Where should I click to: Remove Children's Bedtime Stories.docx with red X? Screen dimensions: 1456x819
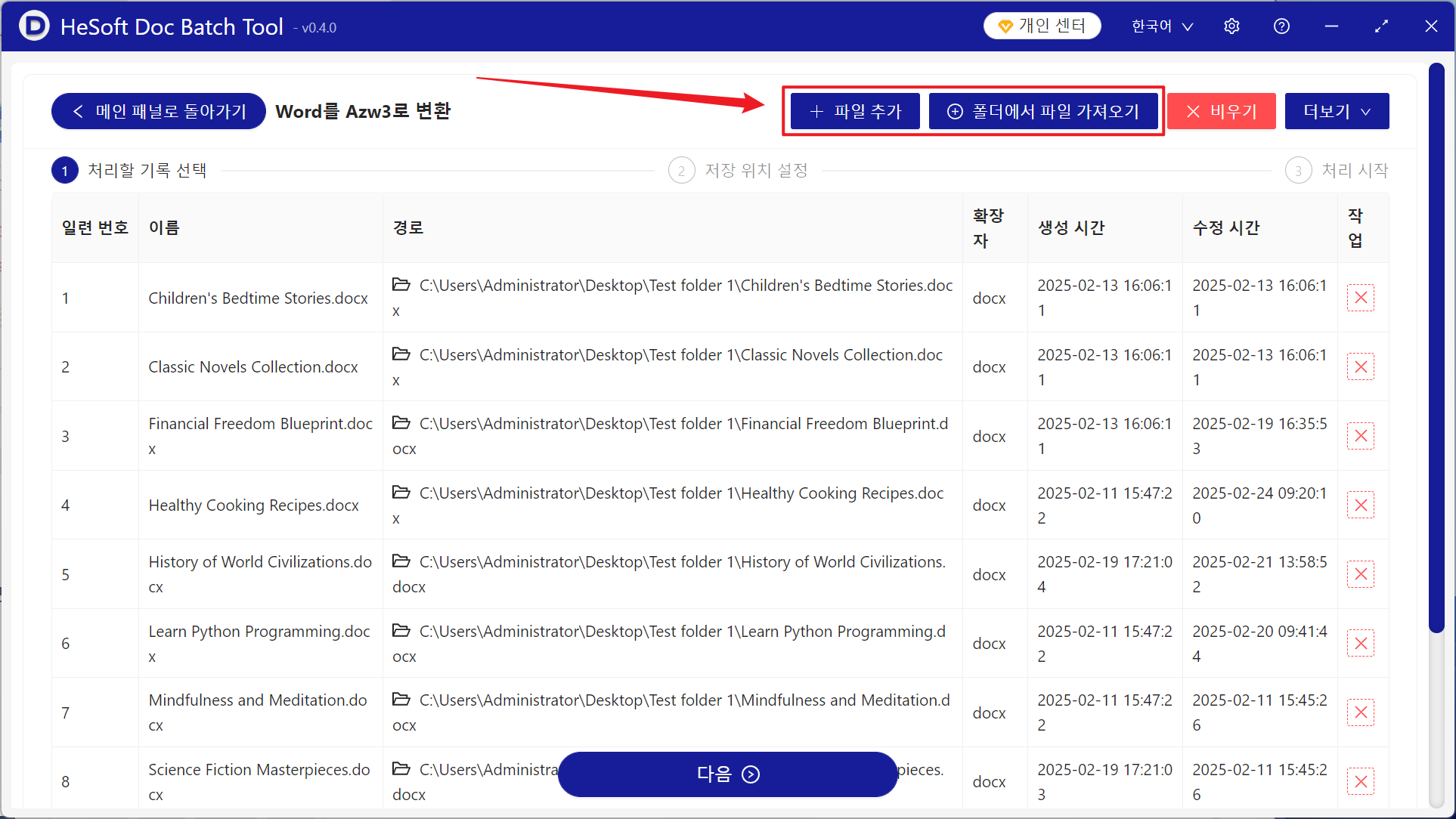(1360, 298)
